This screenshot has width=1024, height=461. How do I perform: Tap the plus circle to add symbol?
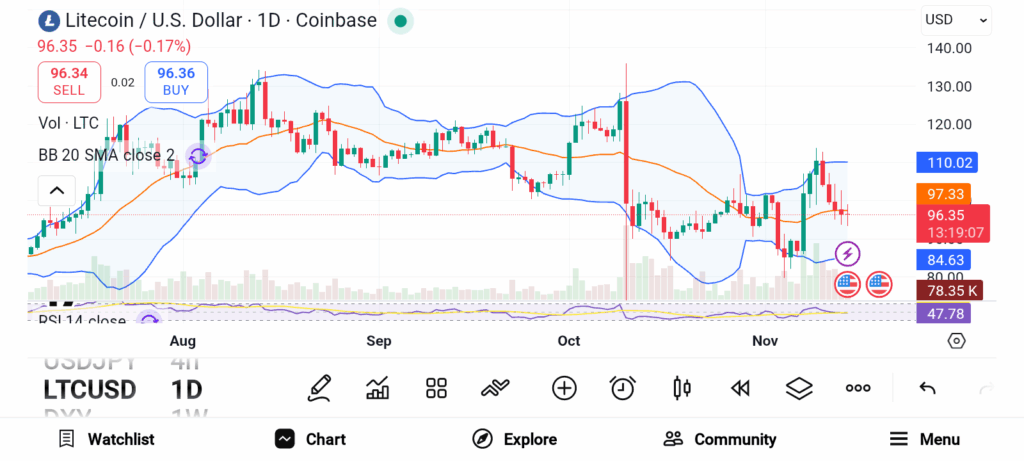(x=564, y=388)
